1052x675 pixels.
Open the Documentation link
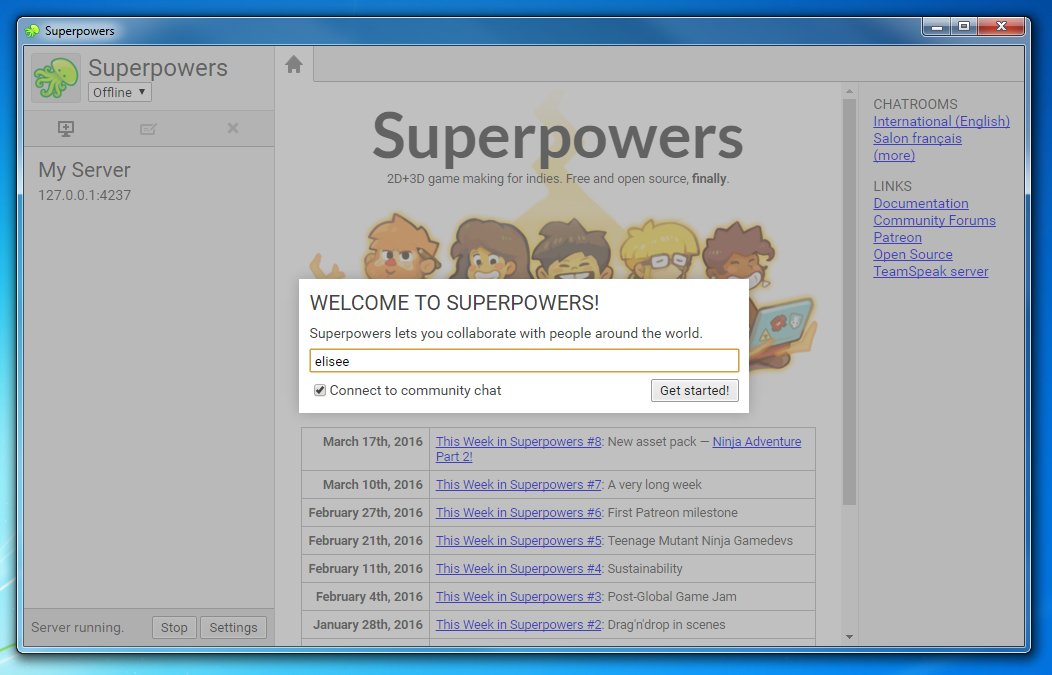click(920, 203)
